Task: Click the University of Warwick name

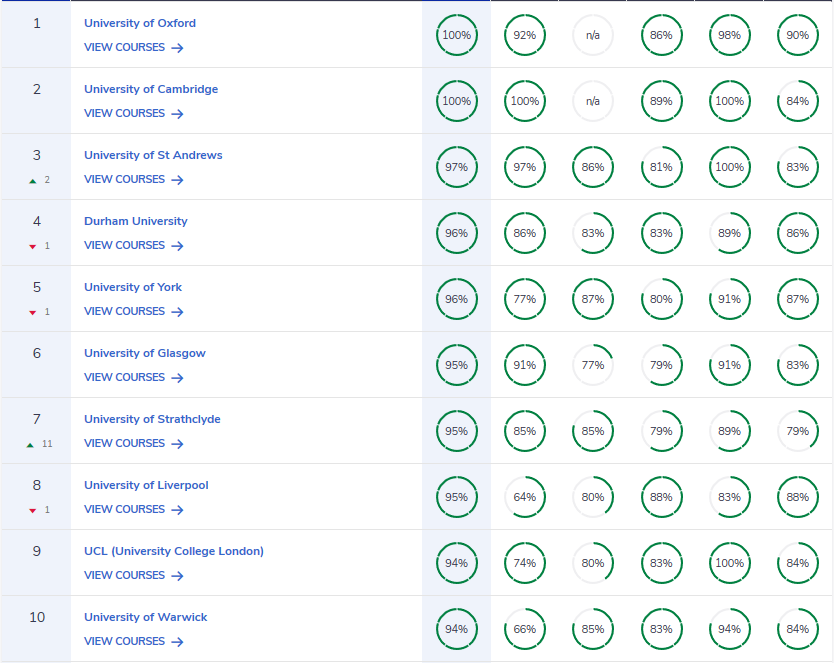Action: coord(145,617)
